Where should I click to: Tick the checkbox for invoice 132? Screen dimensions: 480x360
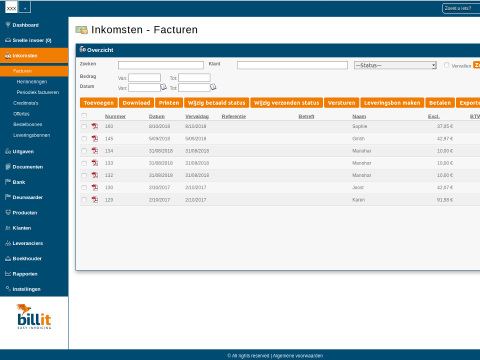pyautogui.click(x=84, y=175)
